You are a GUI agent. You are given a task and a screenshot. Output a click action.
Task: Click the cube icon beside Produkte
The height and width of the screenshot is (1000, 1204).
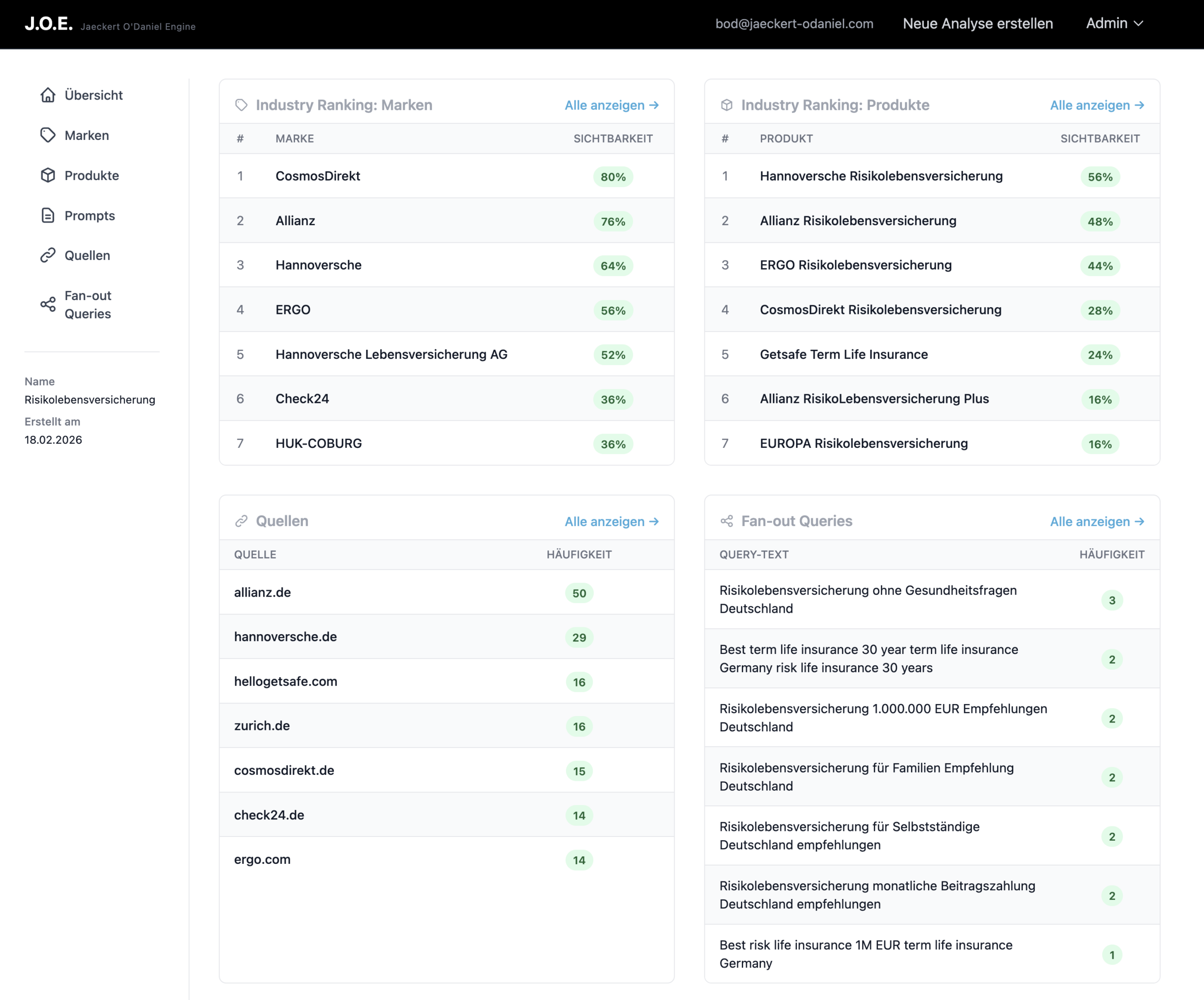coord(48,176)
